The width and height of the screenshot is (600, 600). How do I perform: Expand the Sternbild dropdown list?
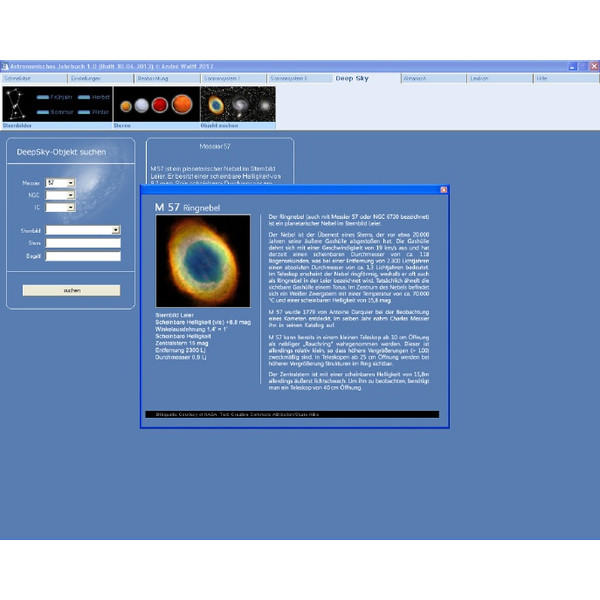pos(116,230)
